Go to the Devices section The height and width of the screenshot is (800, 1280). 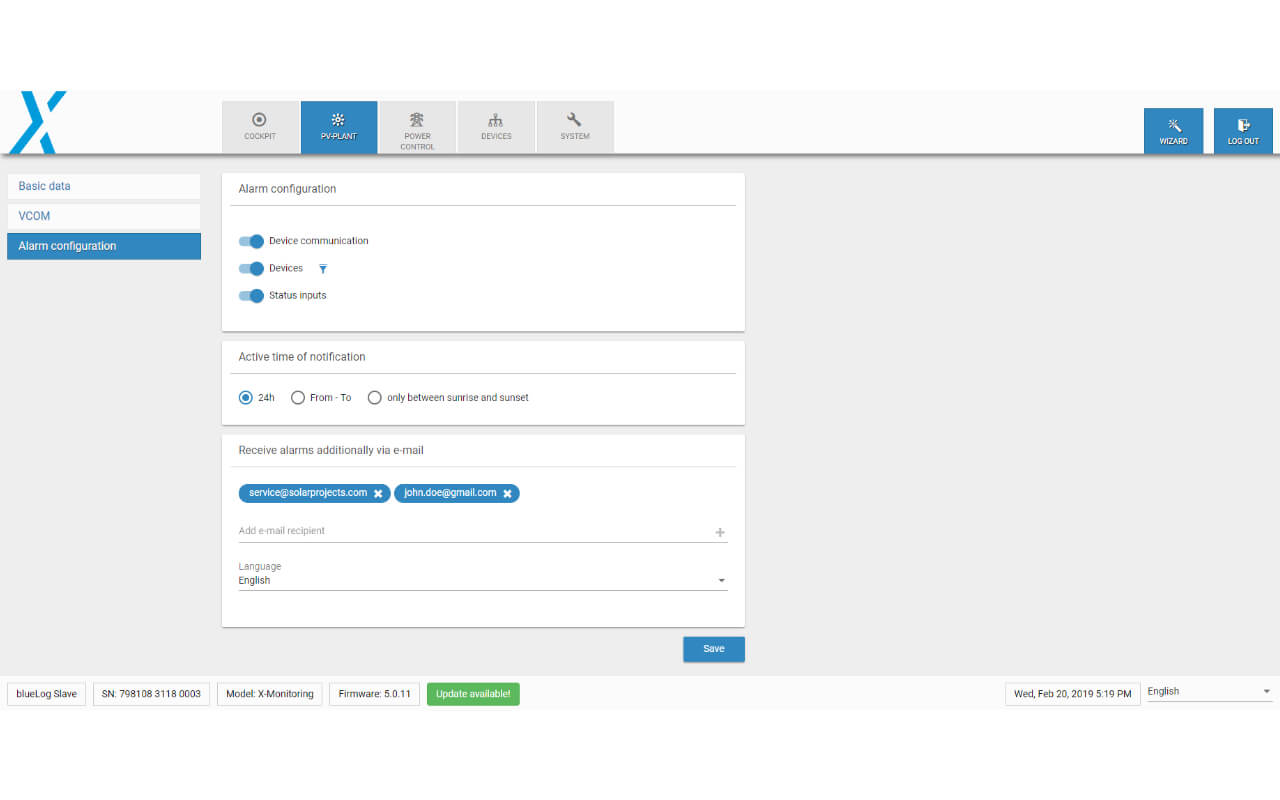click(496, 127)
